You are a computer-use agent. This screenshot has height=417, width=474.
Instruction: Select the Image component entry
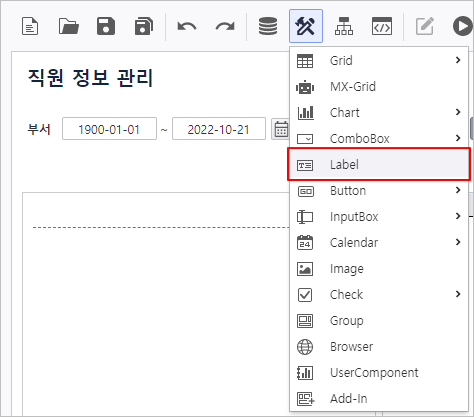click(x=379, y=269)
